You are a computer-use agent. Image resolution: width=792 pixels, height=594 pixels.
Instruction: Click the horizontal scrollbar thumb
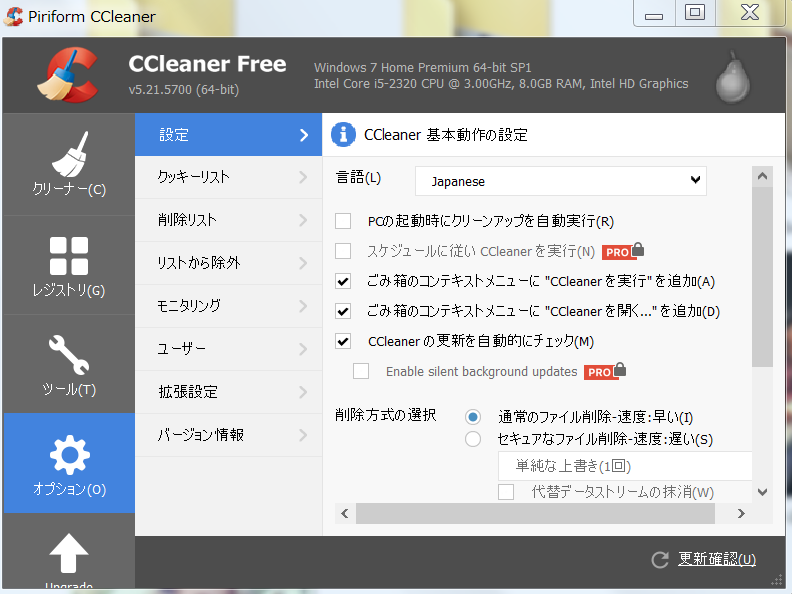(535, 513)
